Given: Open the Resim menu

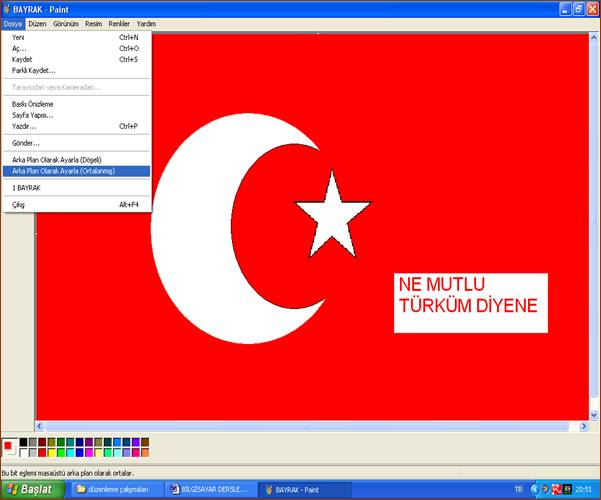Looking at the screenshot, I should point(94,24).
